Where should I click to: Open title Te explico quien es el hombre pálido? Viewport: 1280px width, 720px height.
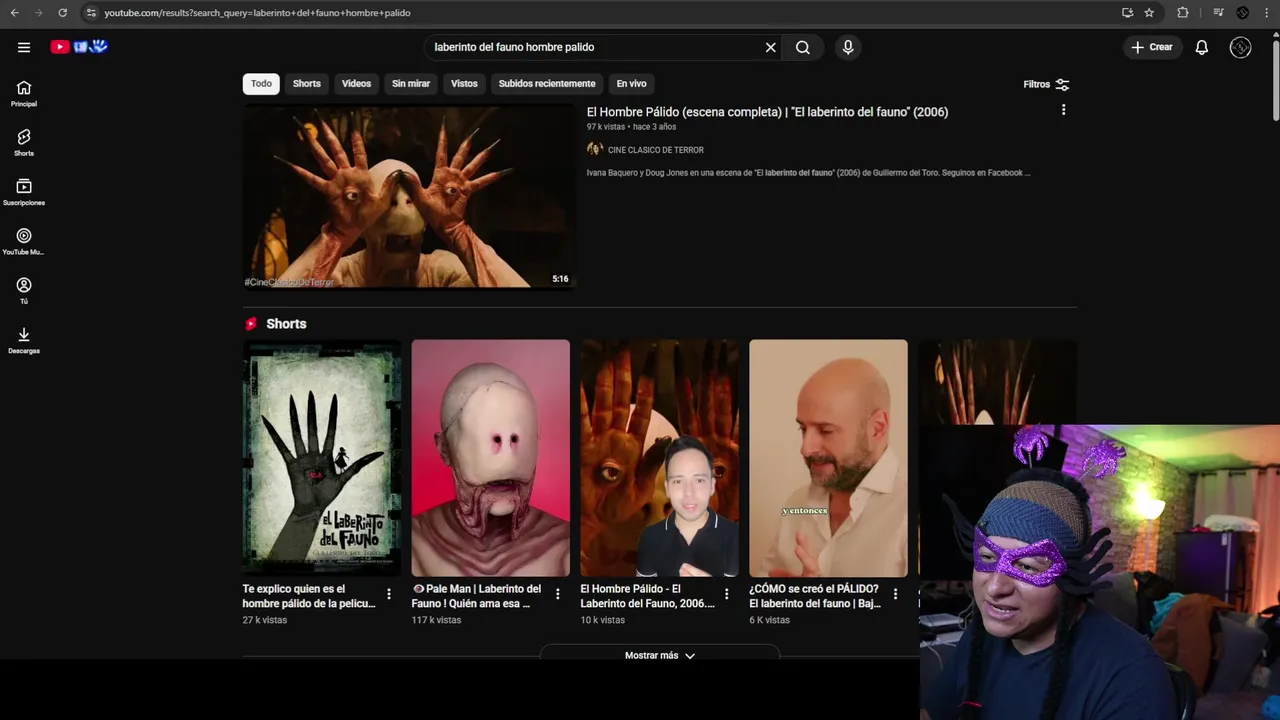click(309, 596)
